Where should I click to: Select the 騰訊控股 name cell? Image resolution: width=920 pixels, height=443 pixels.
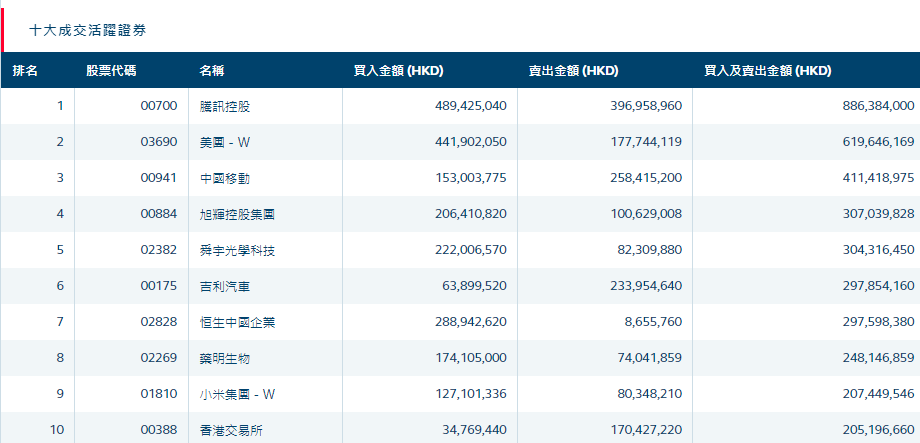pyautogui.click(x=225, y=106)
